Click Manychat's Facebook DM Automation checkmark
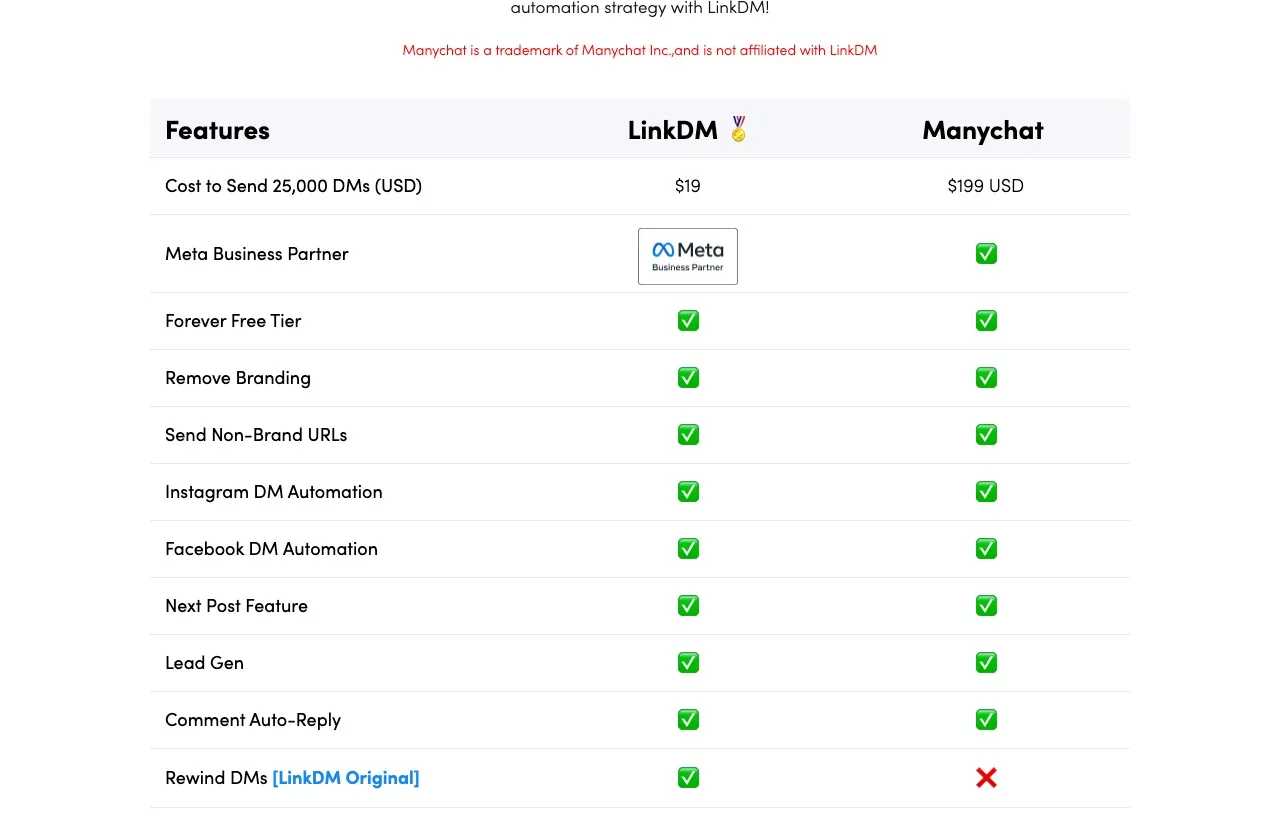The height and width of the screenshot is (823, 1280). pyautogui.click(x=986, y=549)
